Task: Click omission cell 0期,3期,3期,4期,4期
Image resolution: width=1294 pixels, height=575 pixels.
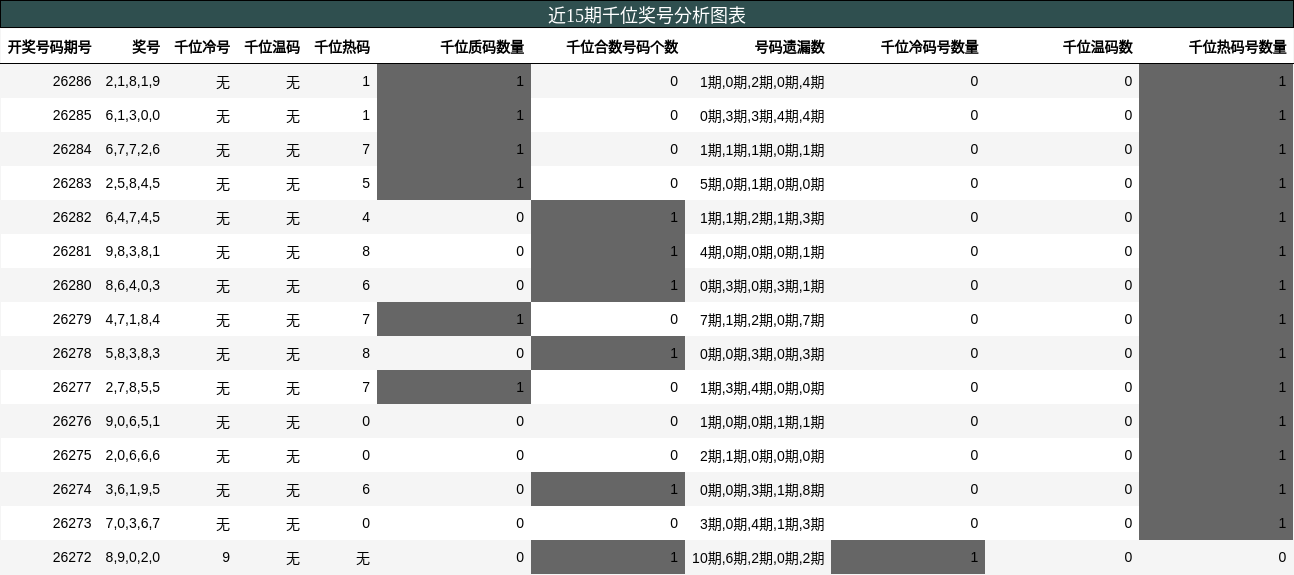Action: coord(762,116)
